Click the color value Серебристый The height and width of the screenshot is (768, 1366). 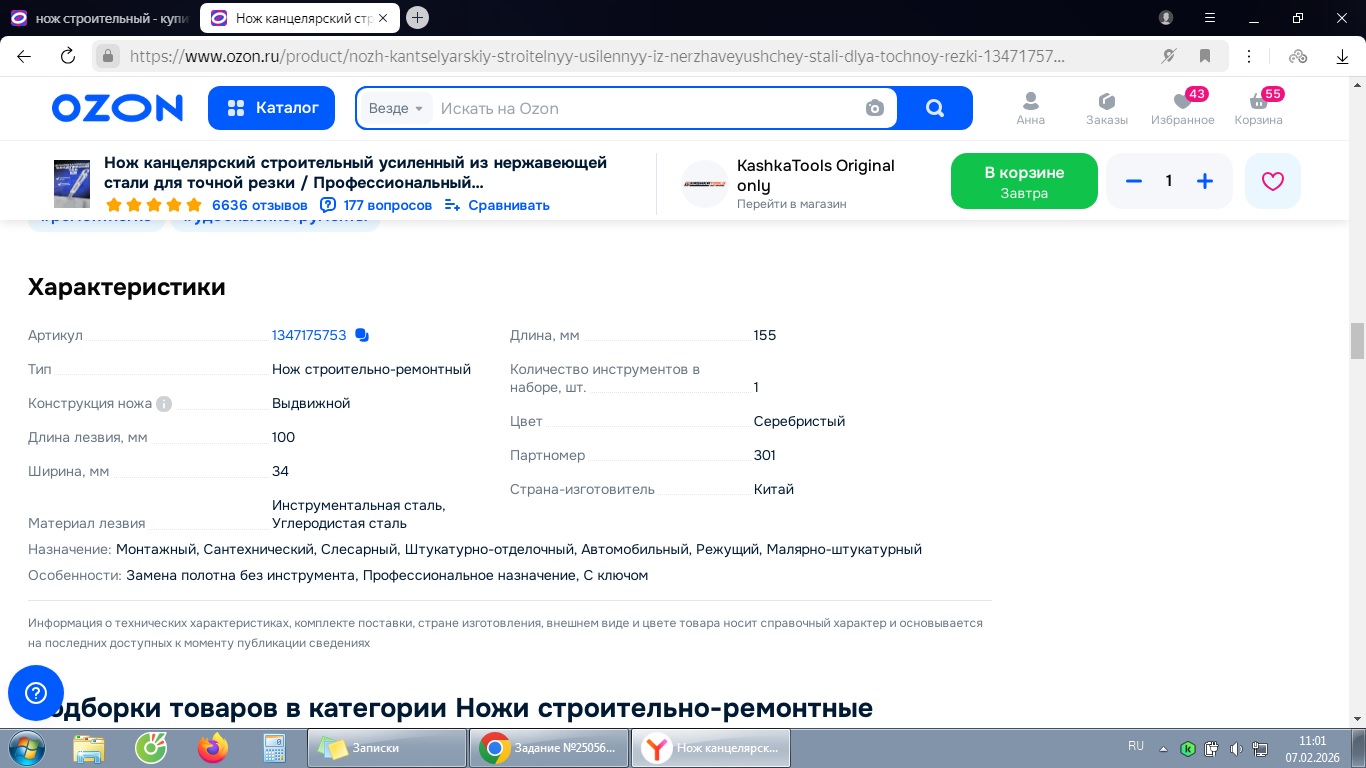click(799, 421)
